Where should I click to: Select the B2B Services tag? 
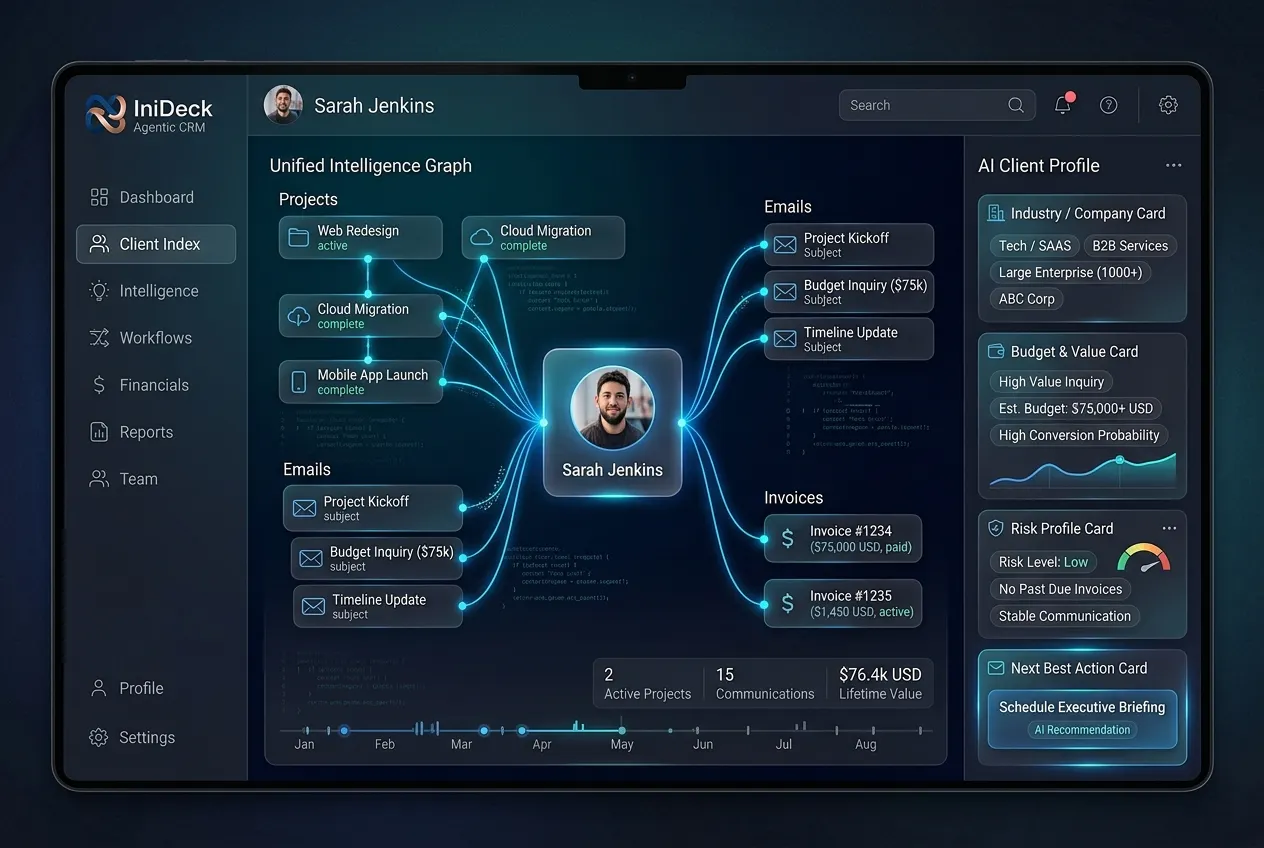[x=1130, y=245]
